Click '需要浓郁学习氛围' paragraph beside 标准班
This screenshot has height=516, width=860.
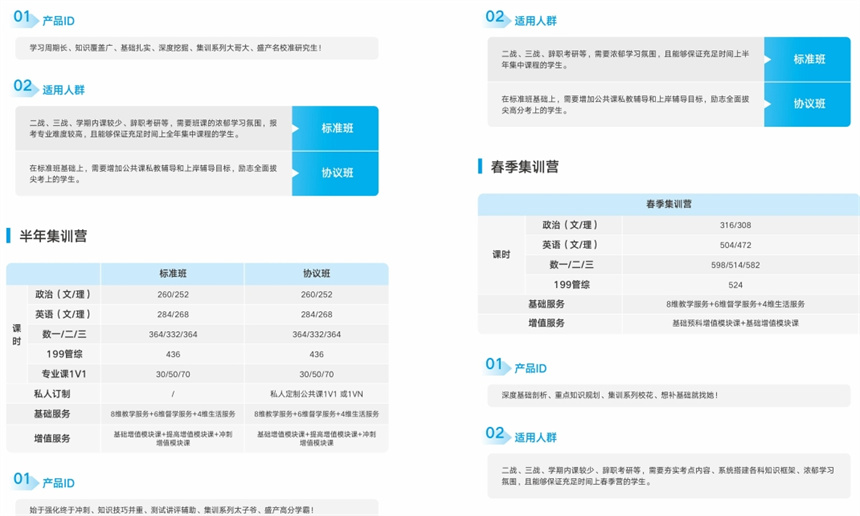tap(625, 59)
